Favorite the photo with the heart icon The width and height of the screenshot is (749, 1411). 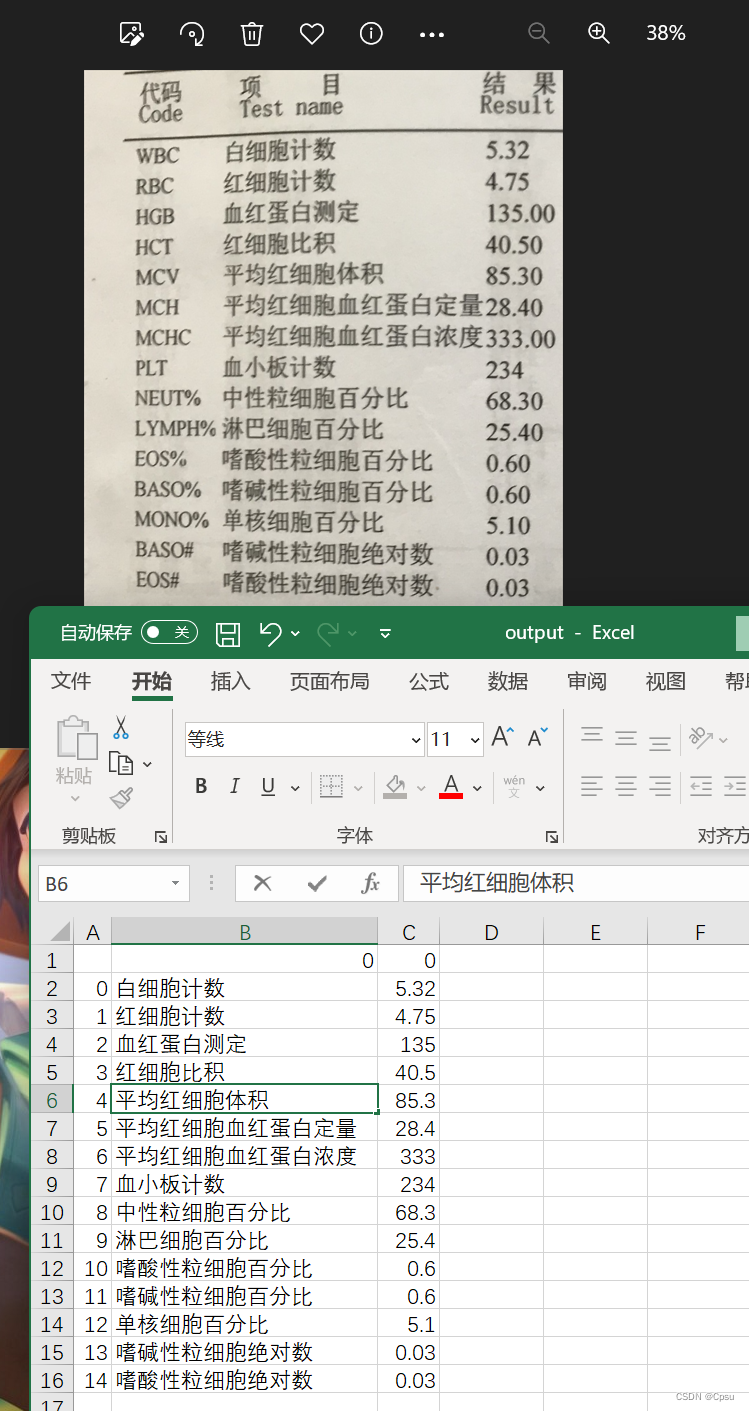click(x=312, y=34)
